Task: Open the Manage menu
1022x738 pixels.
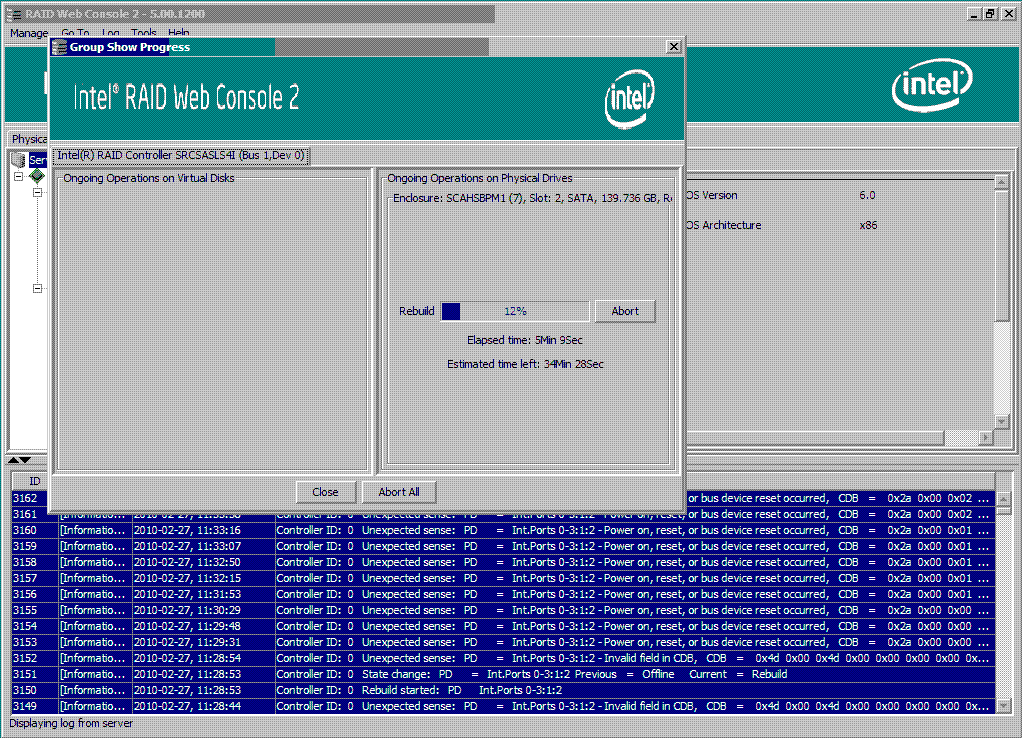Action: point(29,33)
